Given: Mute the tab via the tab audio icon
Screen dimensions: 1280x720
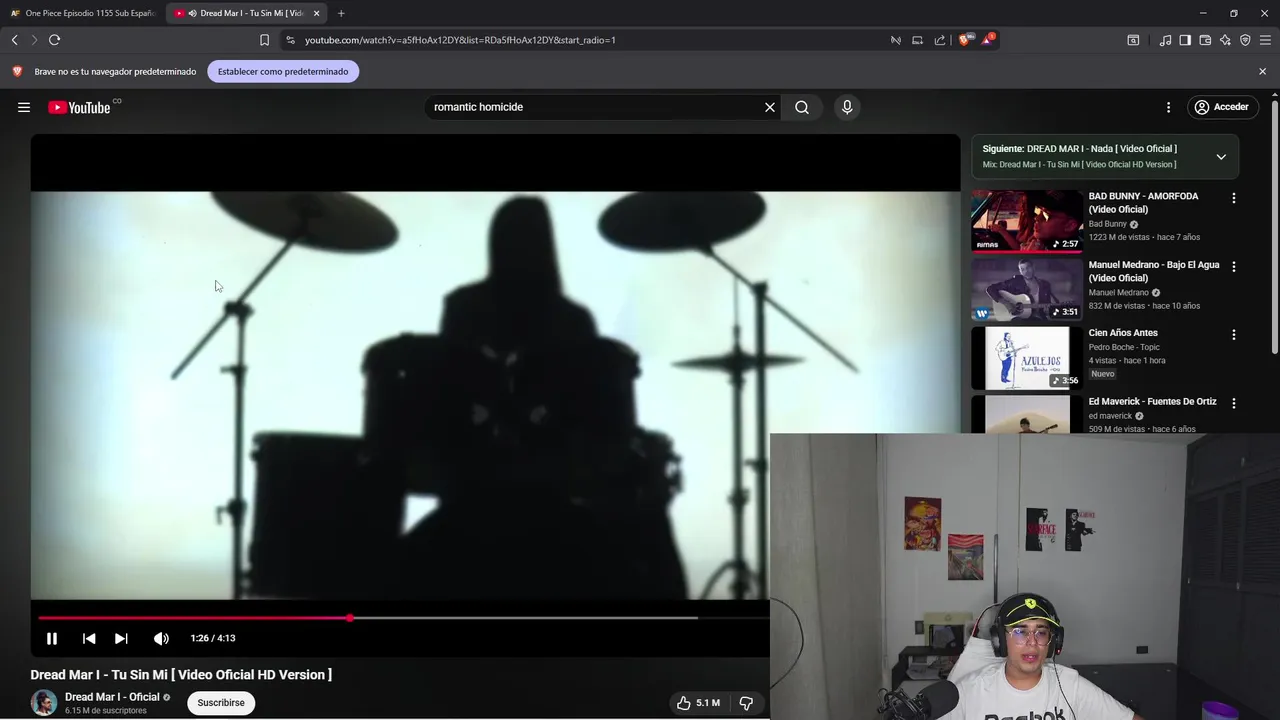Looking at the screenshot, I should pyautogui.click(x=192, y=13).
